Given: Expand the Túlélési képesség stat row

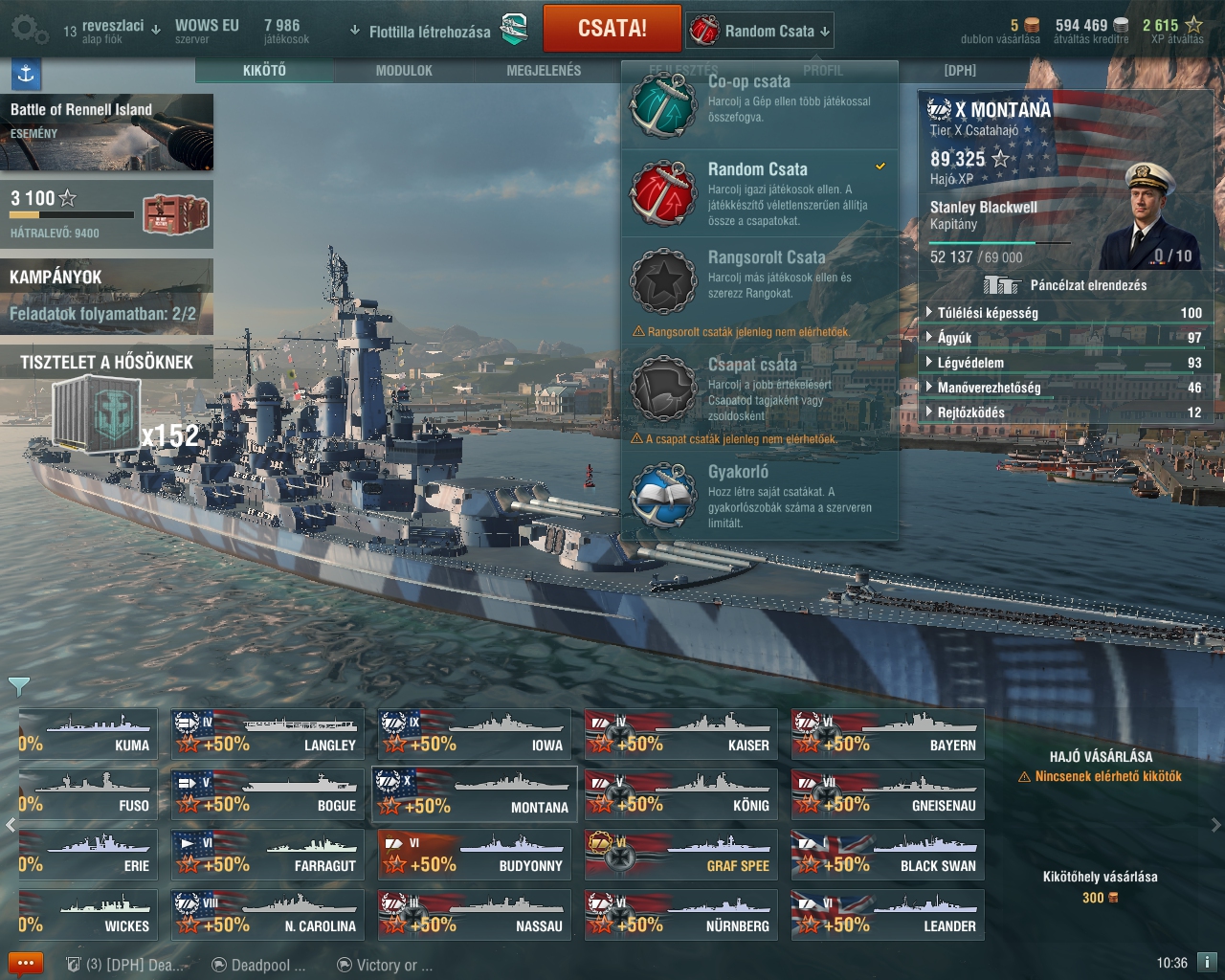Looking at the screenshot, I should [1065, 313].
